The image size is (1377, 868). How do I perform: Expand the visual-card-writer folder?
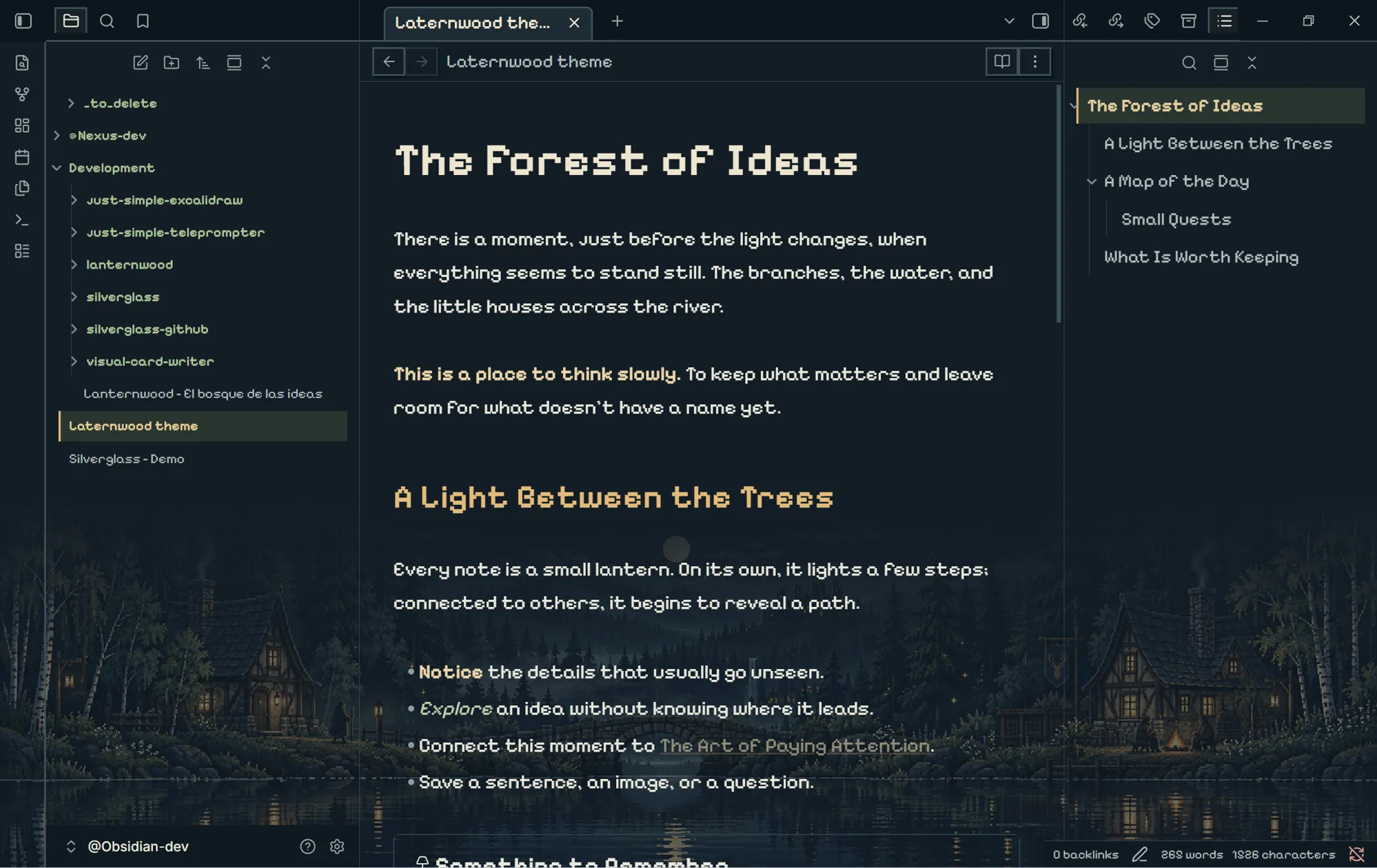[74, 362]
